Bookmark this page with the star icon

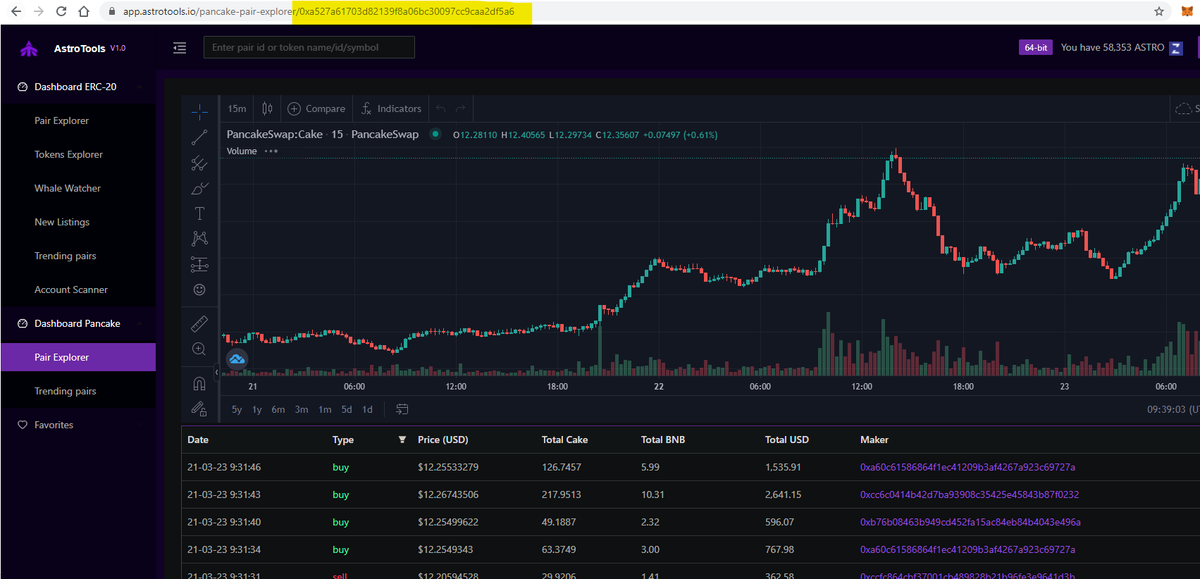tap(1159, 11)
